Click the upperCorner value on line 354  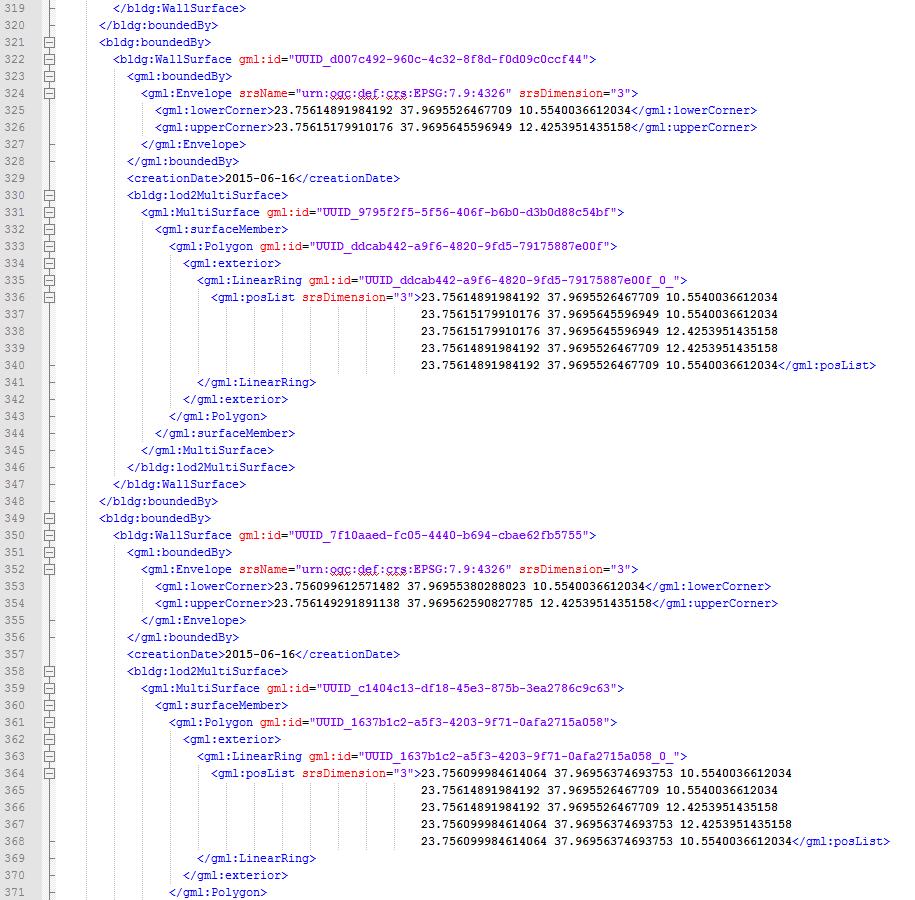coord(463,604)
